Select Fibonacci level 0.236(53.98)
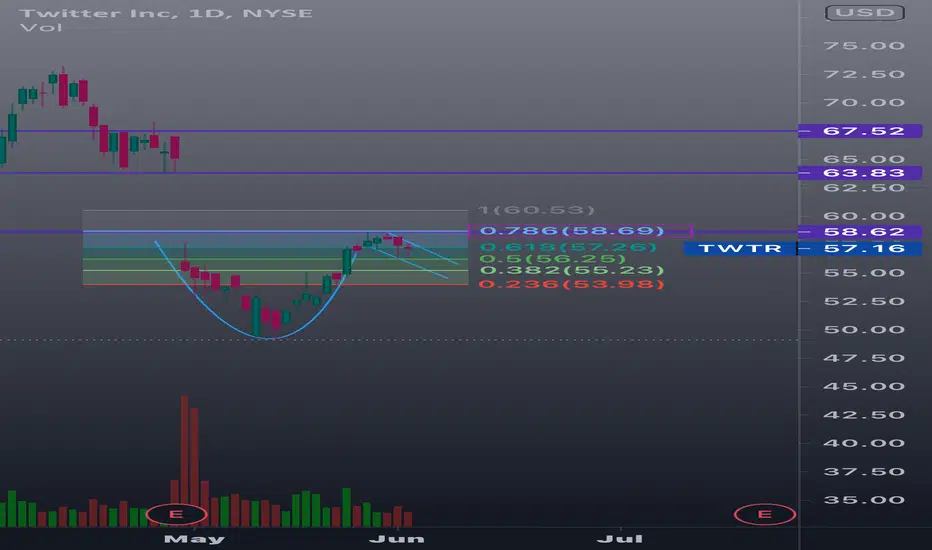 point(571,284)
